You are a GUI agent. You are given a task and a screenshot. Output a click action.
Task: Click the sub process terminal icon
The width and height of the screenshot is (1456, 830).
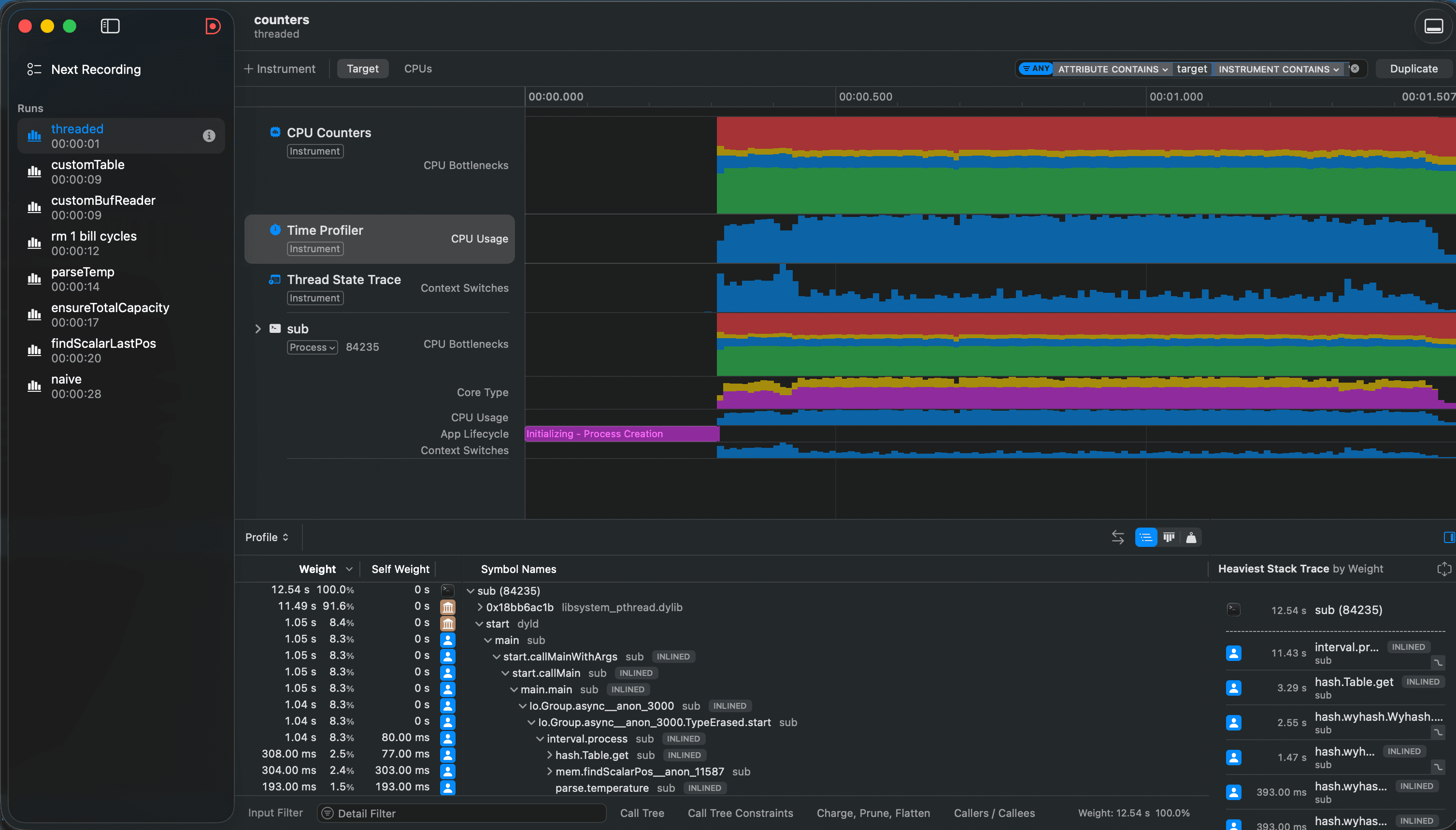275,329
